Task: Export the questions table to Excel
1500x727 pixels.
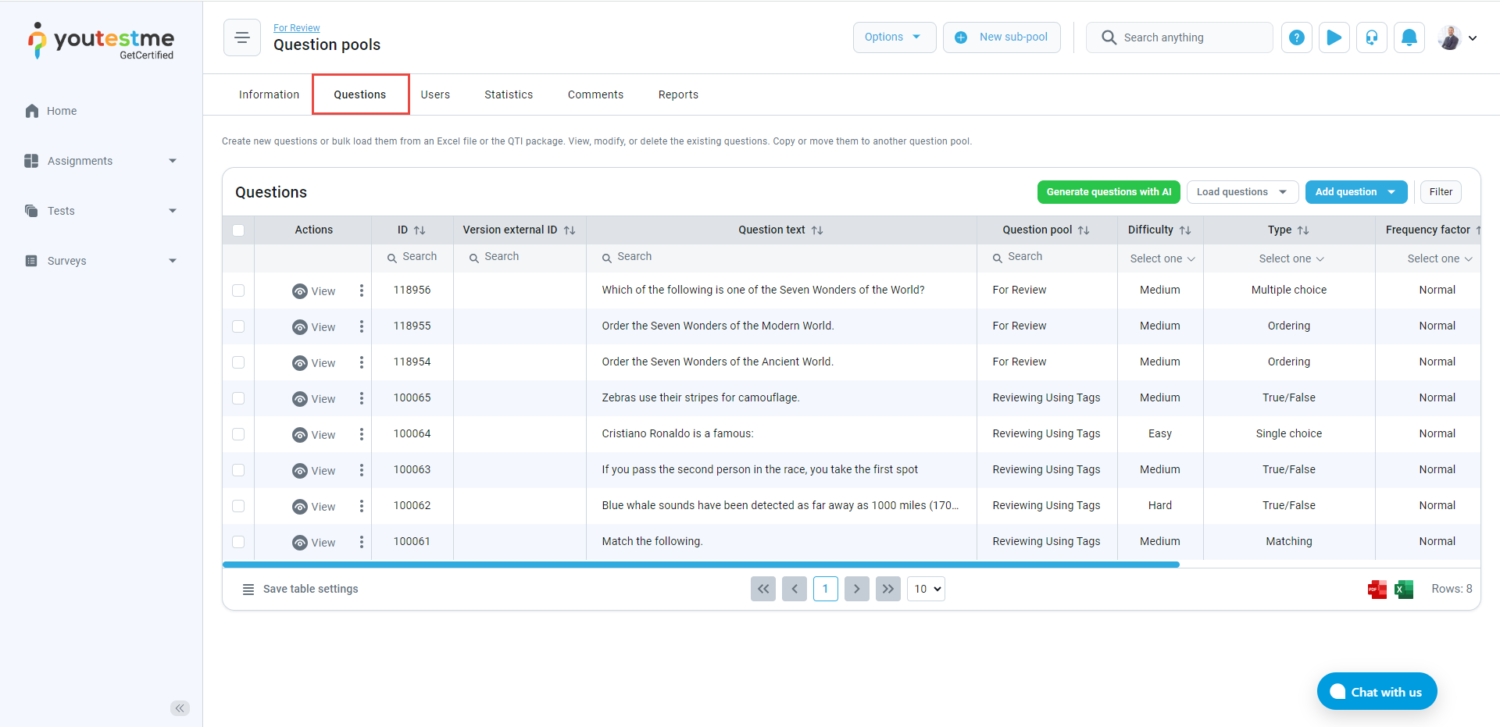Action: coord(1404,589)
